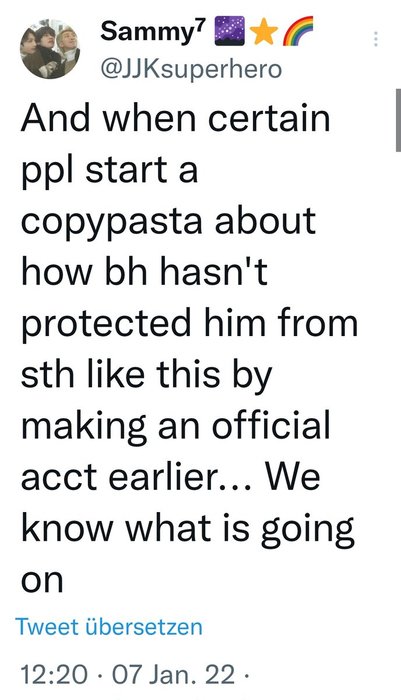This screenshot has height=700, width=401.
Task: Open the tweet's three-dot more options menu
Action: coord(376,40)
